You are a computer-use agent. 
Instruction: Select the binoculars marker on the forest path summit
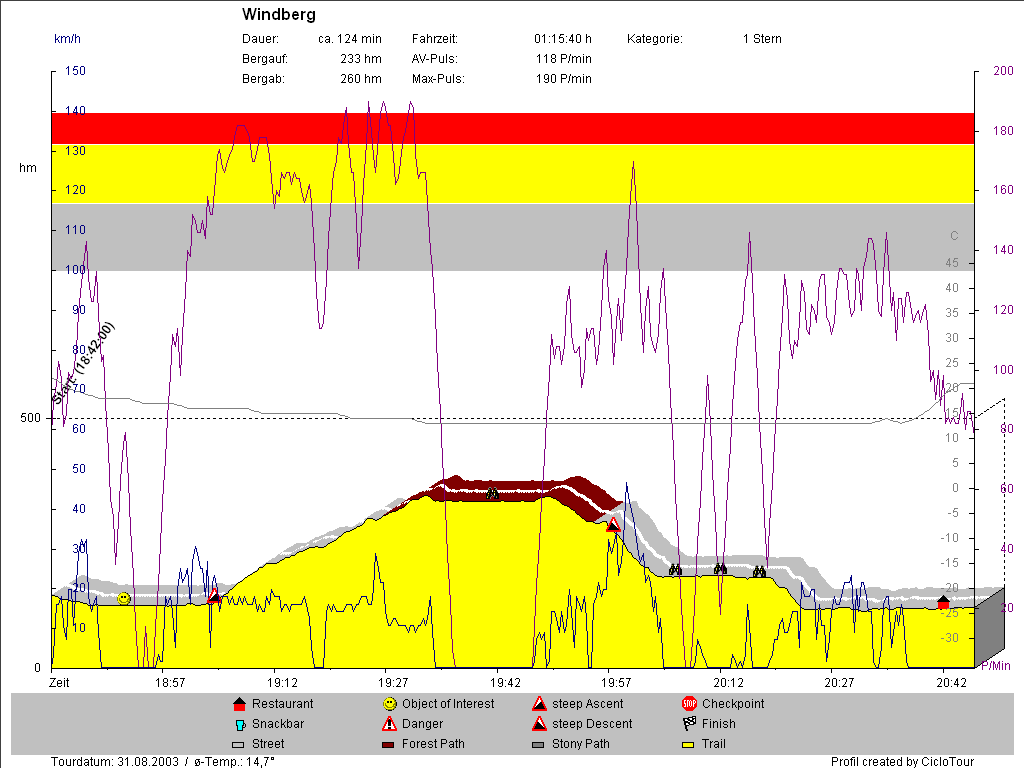pyautogui.click(x=492, y=494)
